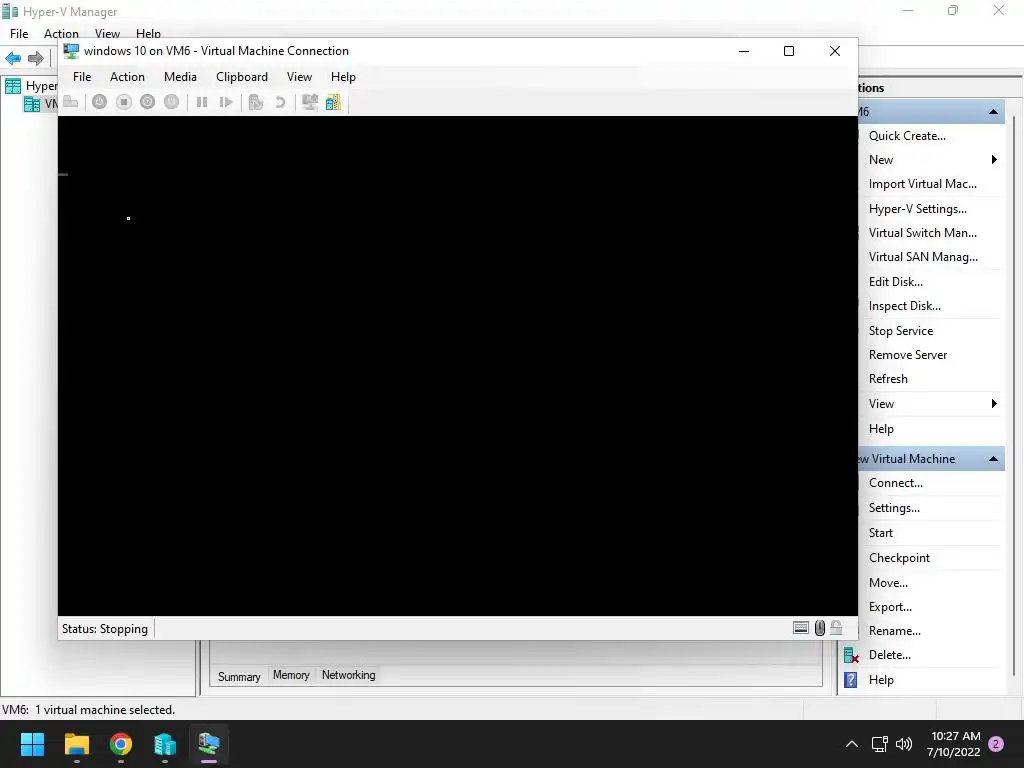
Task: Open File Explorer from the taskbar
Action: click(76, 744)
